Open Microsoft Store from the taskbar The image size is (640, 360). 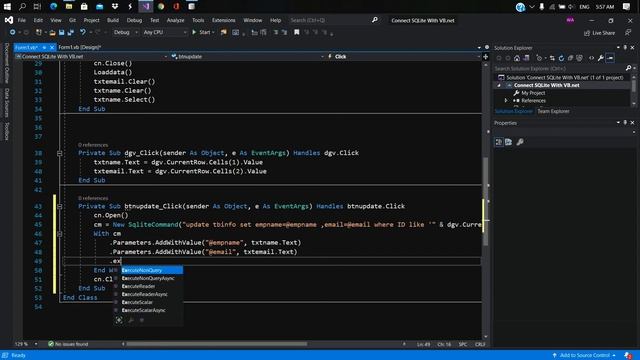pyautogui.click(x=84, y=7)
